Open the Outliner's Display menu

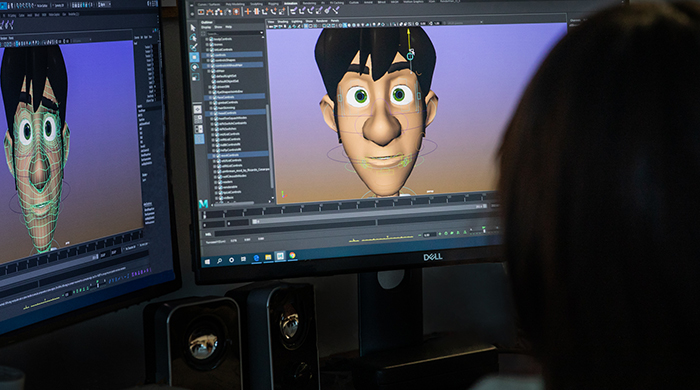[x=206, y=27]
